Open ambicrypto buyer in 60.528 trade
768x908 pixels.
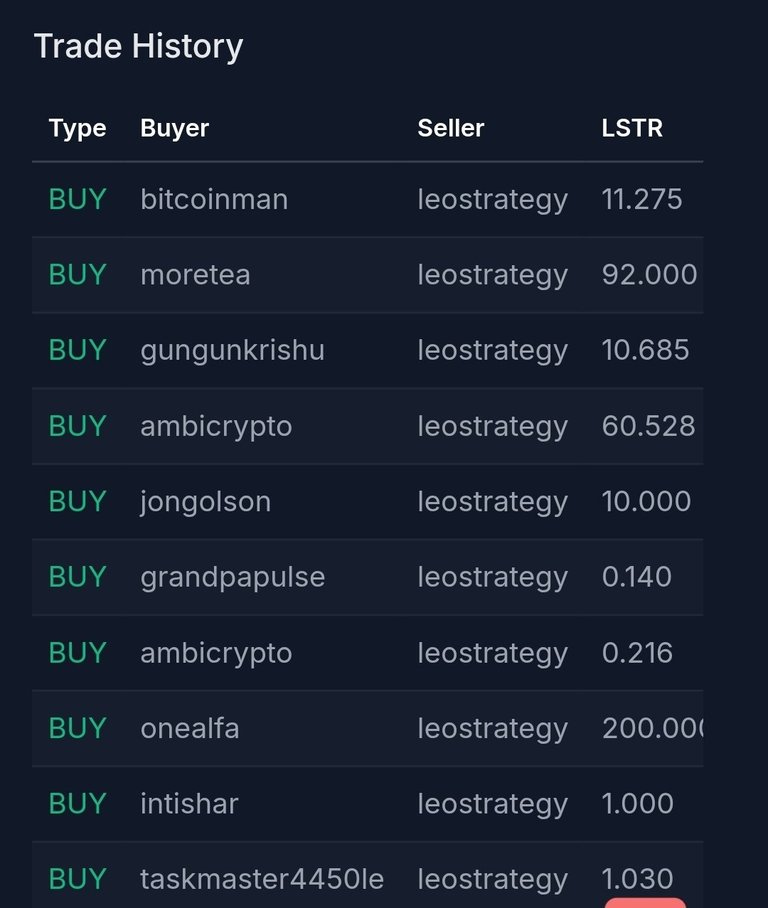tap(216, 427)
